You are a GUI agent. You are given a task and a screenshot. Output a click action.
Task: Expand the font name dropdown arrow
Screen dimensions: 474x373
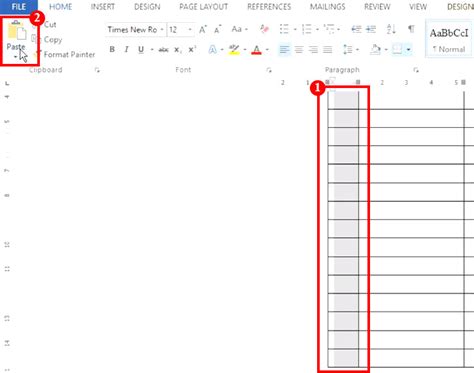[x=162, y=30]
